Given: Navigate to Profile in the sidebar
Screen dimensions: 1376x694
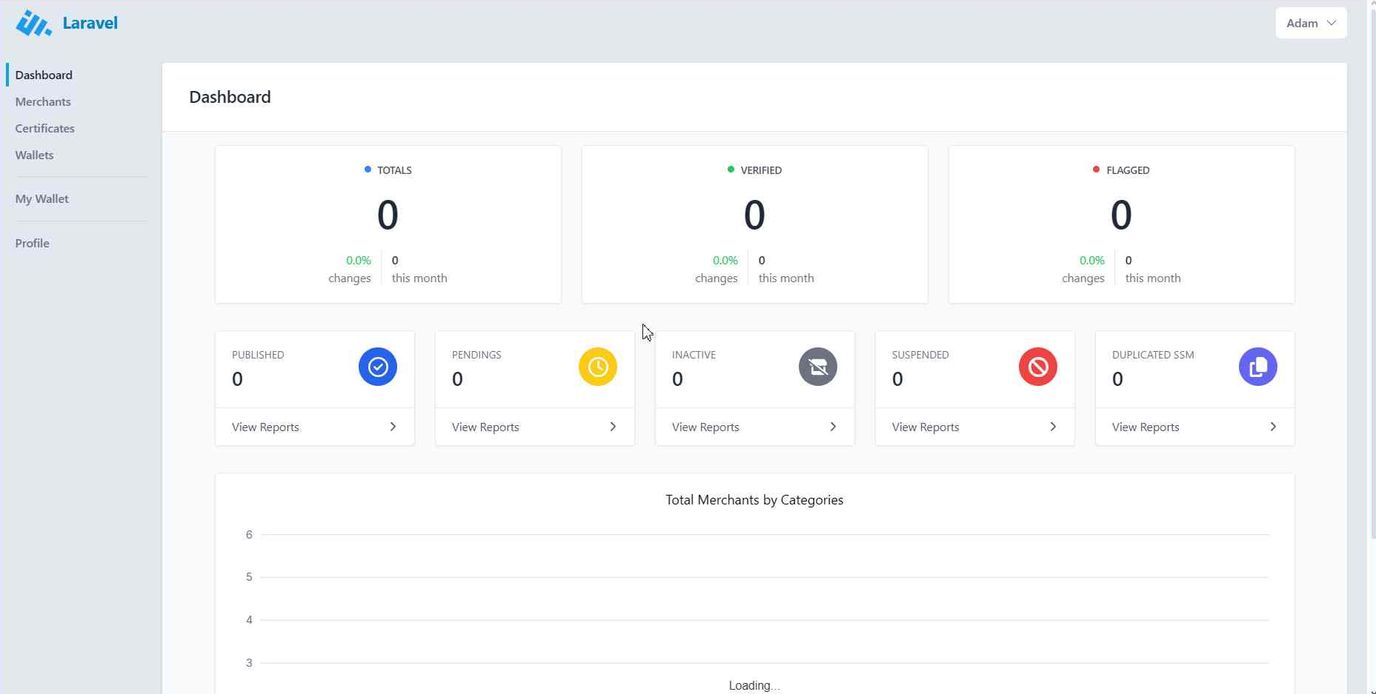Looking at the screenshot, I should pos(32,243).
